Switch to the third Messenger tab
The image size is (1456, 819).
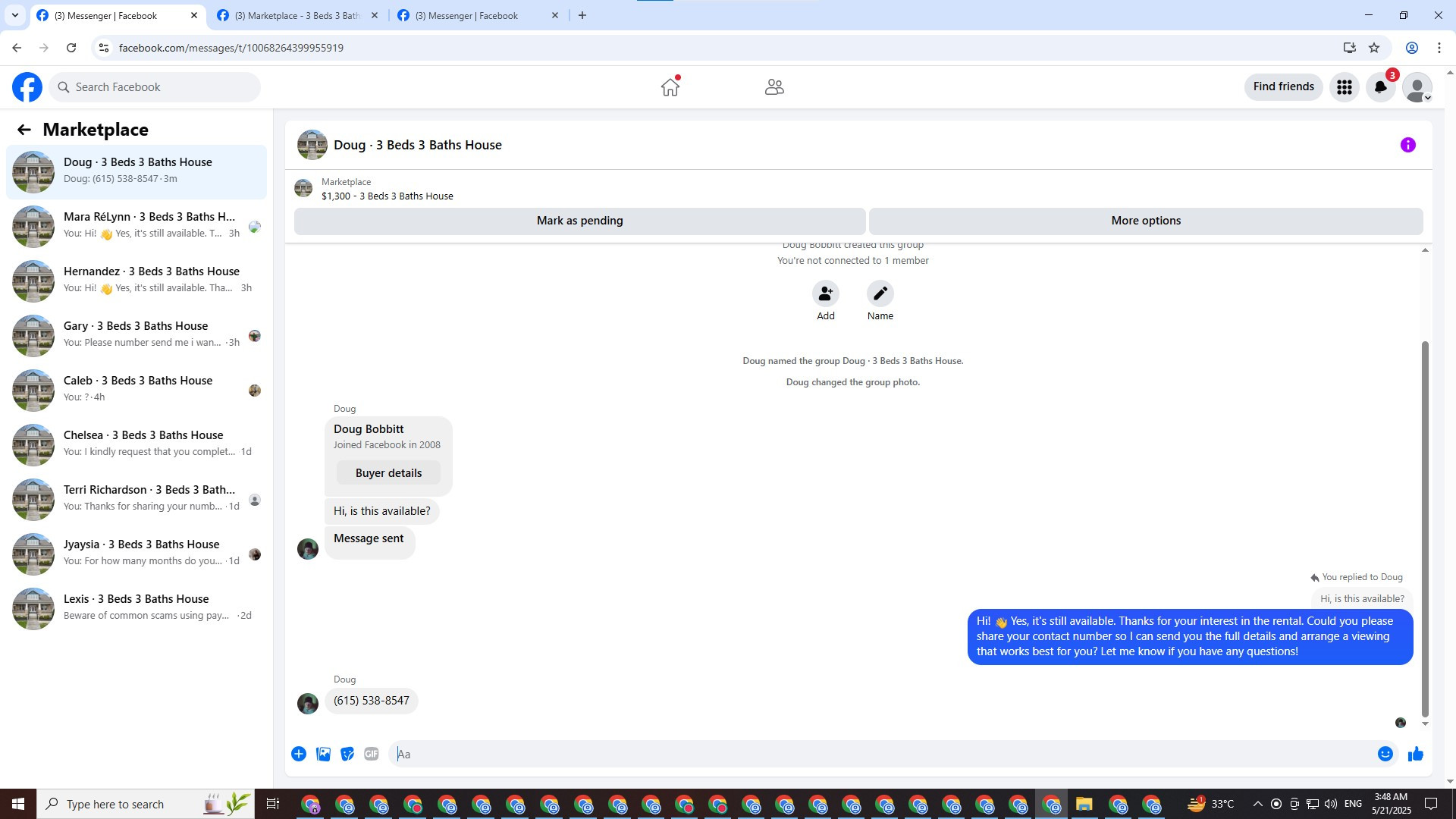479,15
